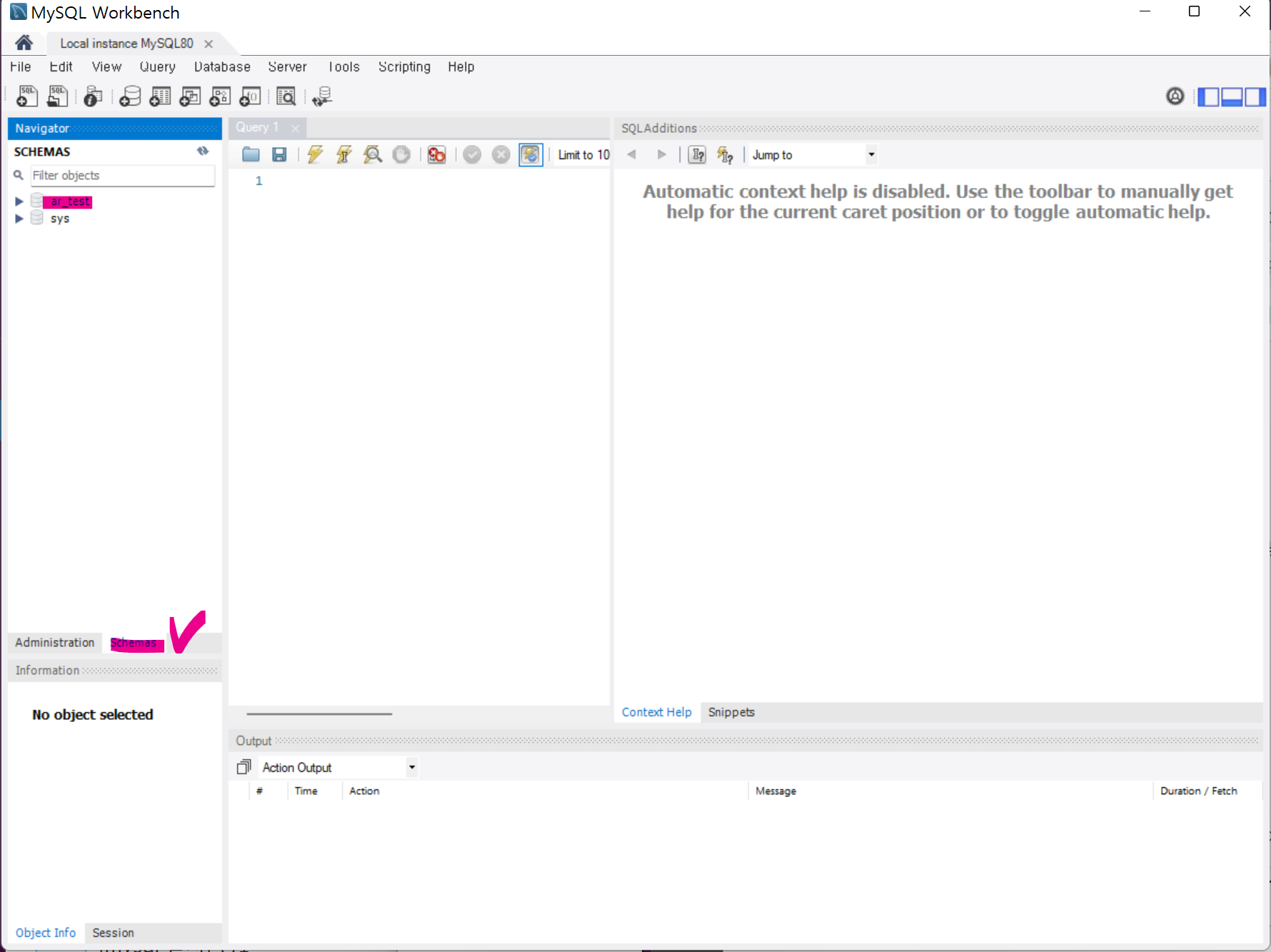Go back in the help history
The image size is (1271, 952).
pos(631,154)
